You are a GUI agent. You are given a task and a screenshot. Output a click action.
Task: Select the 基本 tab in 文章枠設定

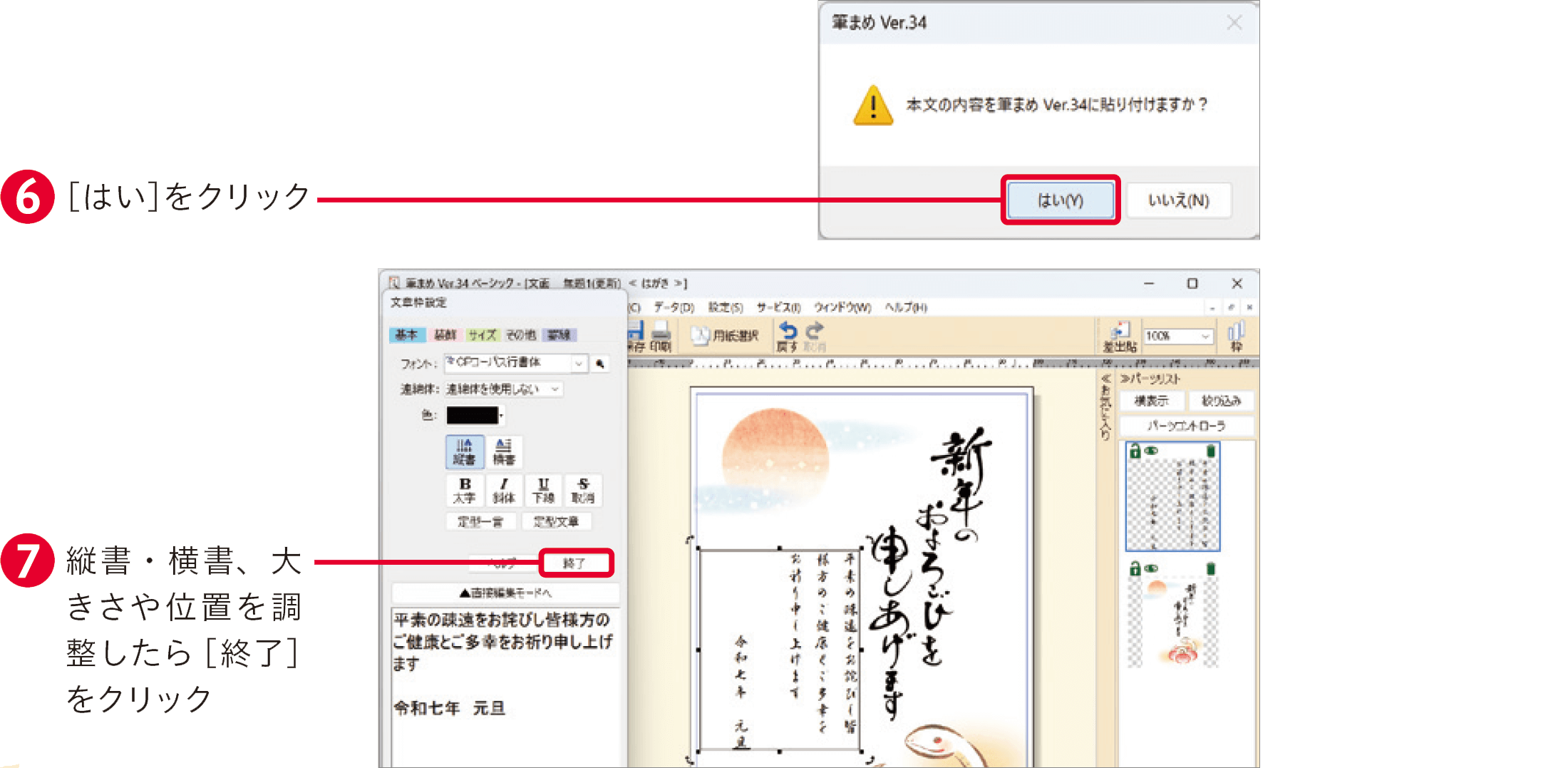(407, 334)
